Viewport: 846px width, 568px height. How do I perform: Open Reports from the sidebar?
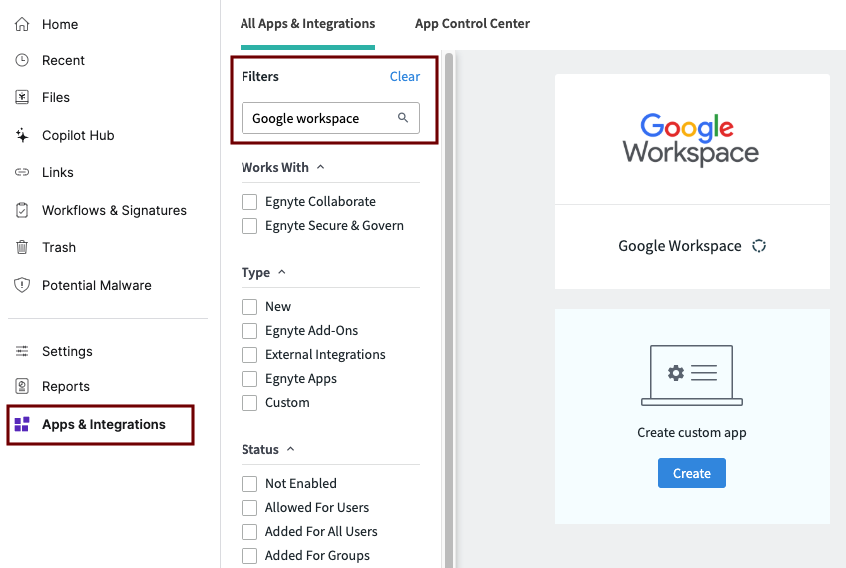point(66,386)
